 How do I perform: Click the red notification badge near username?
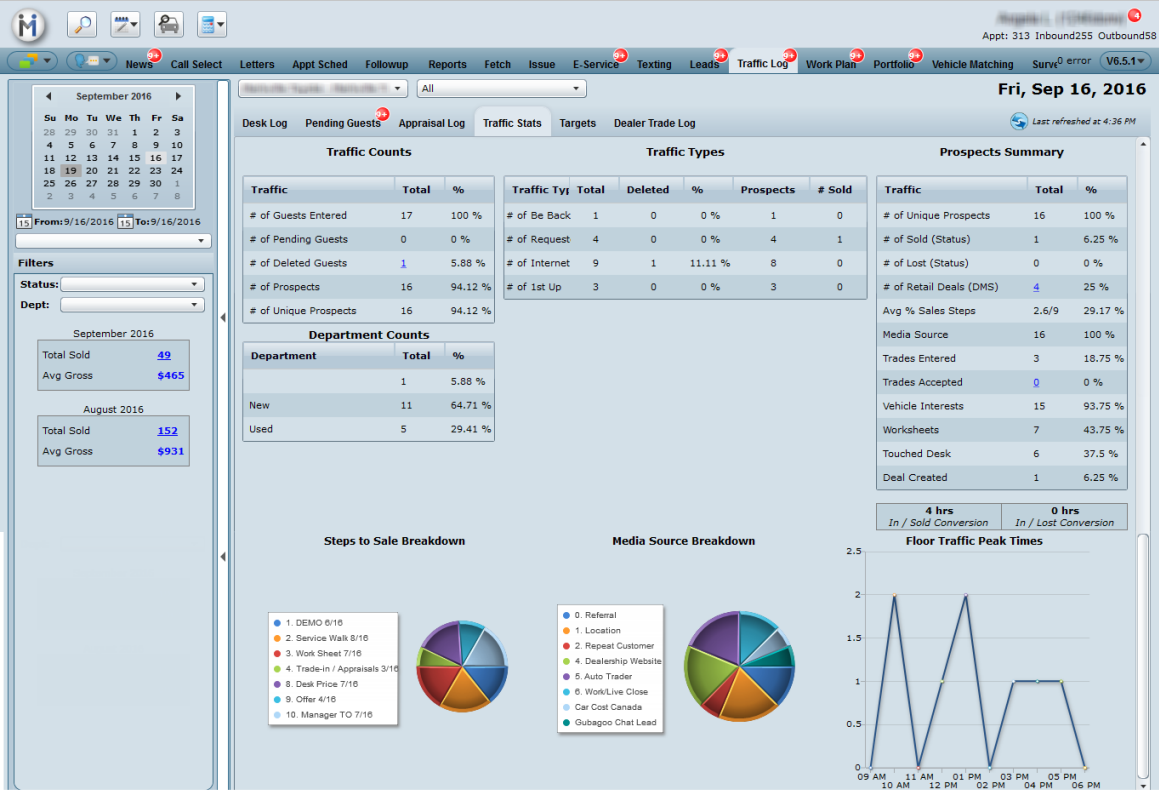tap(1134, 15)
